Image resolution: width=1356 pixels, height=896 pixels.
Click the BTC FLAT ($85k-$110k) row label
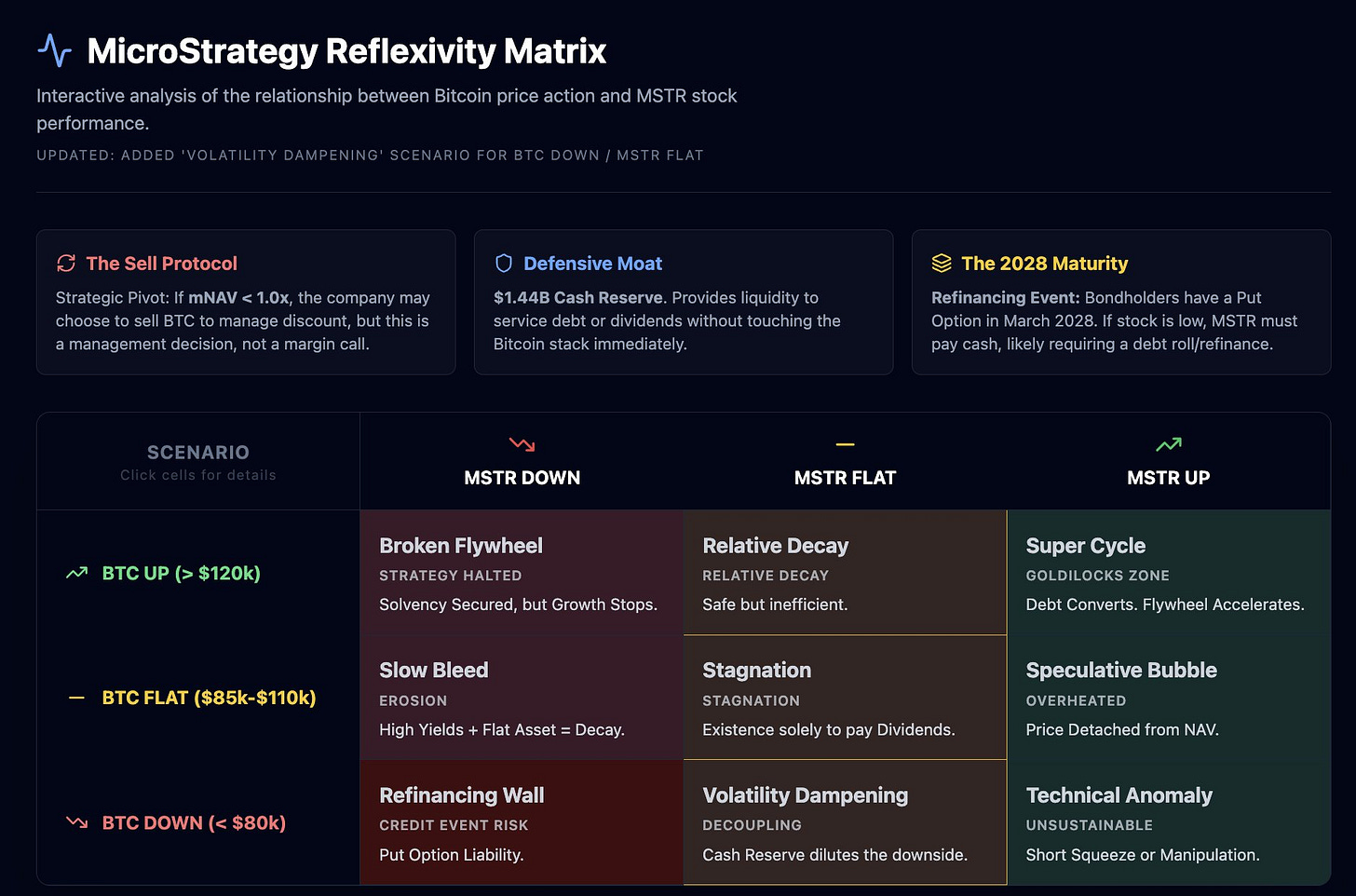(209, 698)
